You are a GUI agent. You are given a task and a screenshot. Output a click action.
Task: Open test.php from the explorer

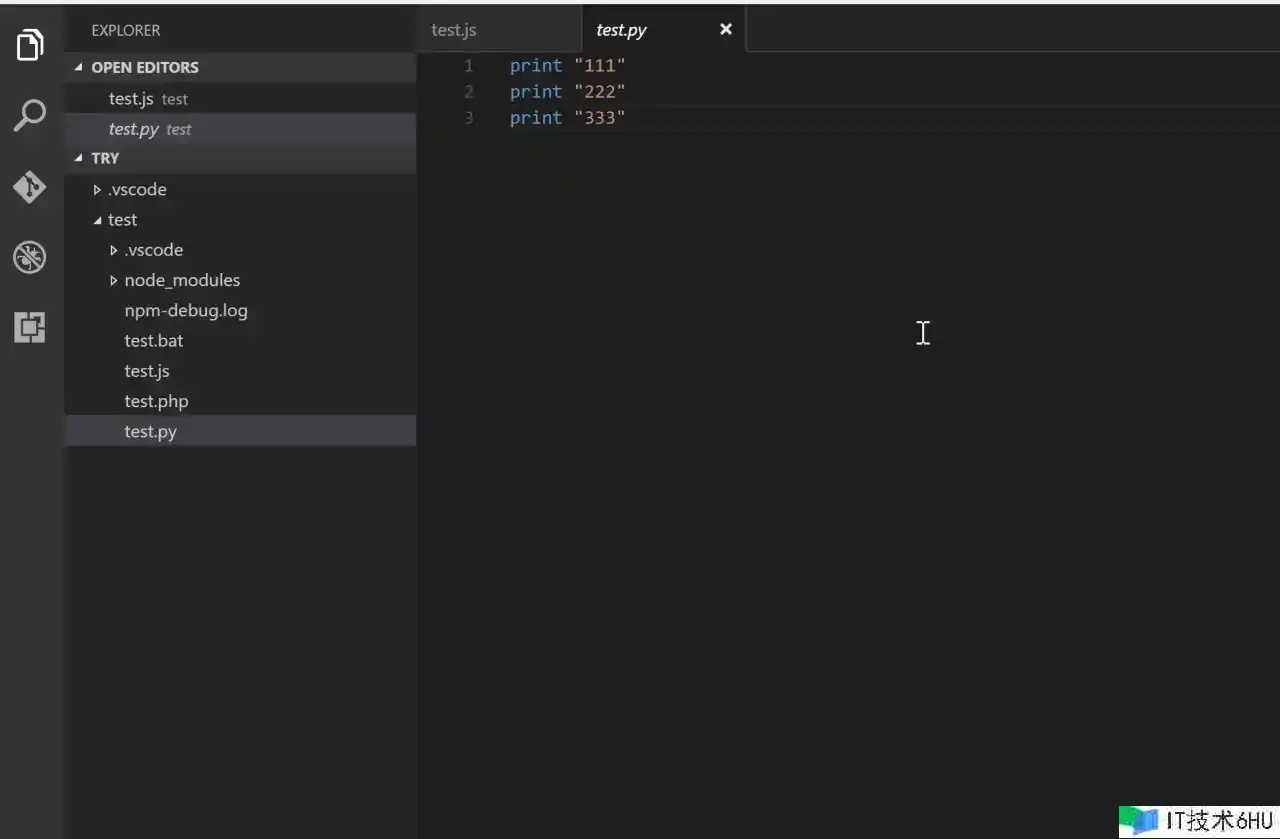click(x=156, y=401)
